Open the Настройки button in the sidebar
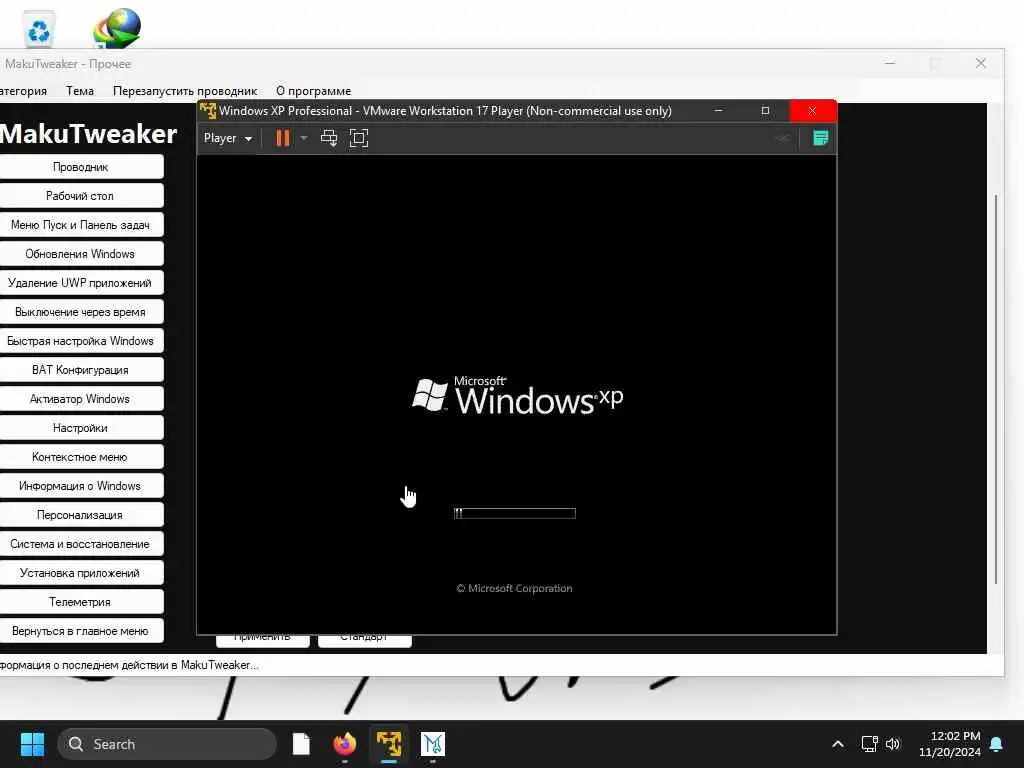This screenshot has height=768, width=1024. 81,428
